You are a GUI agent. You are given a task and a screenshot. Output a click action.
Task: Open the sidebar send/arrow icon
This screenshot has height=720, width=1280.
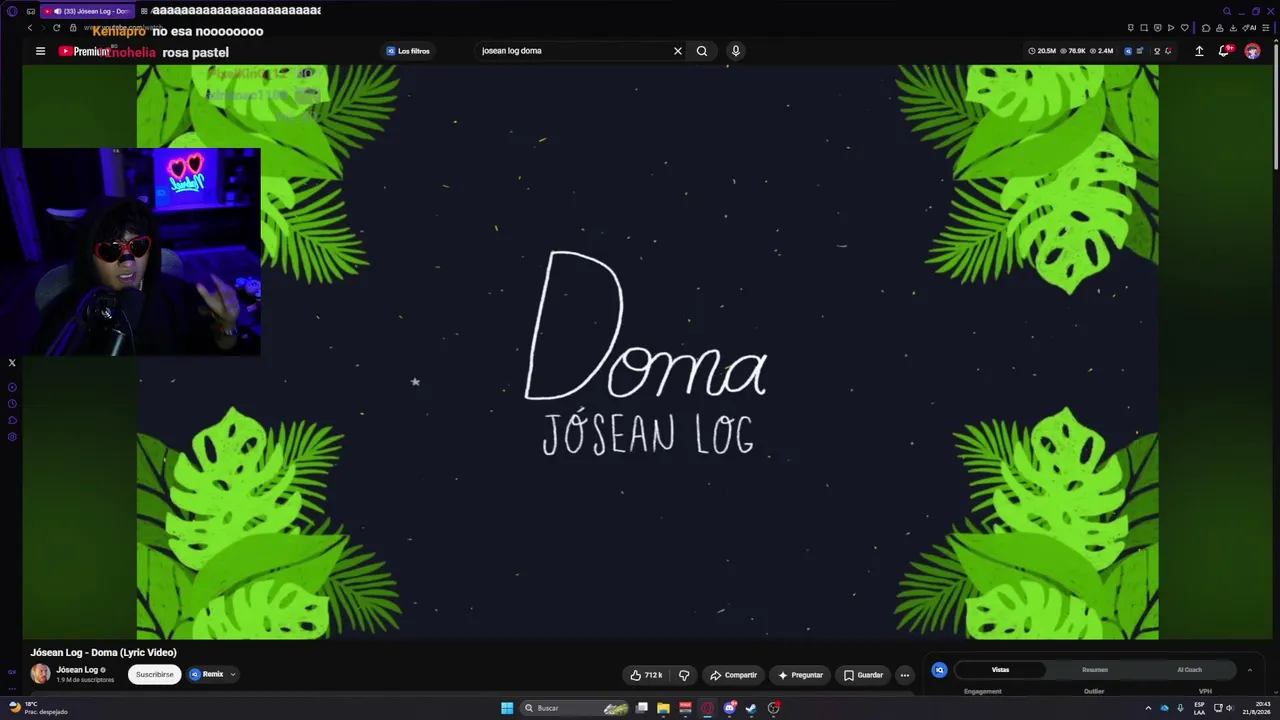coord(12,420)
